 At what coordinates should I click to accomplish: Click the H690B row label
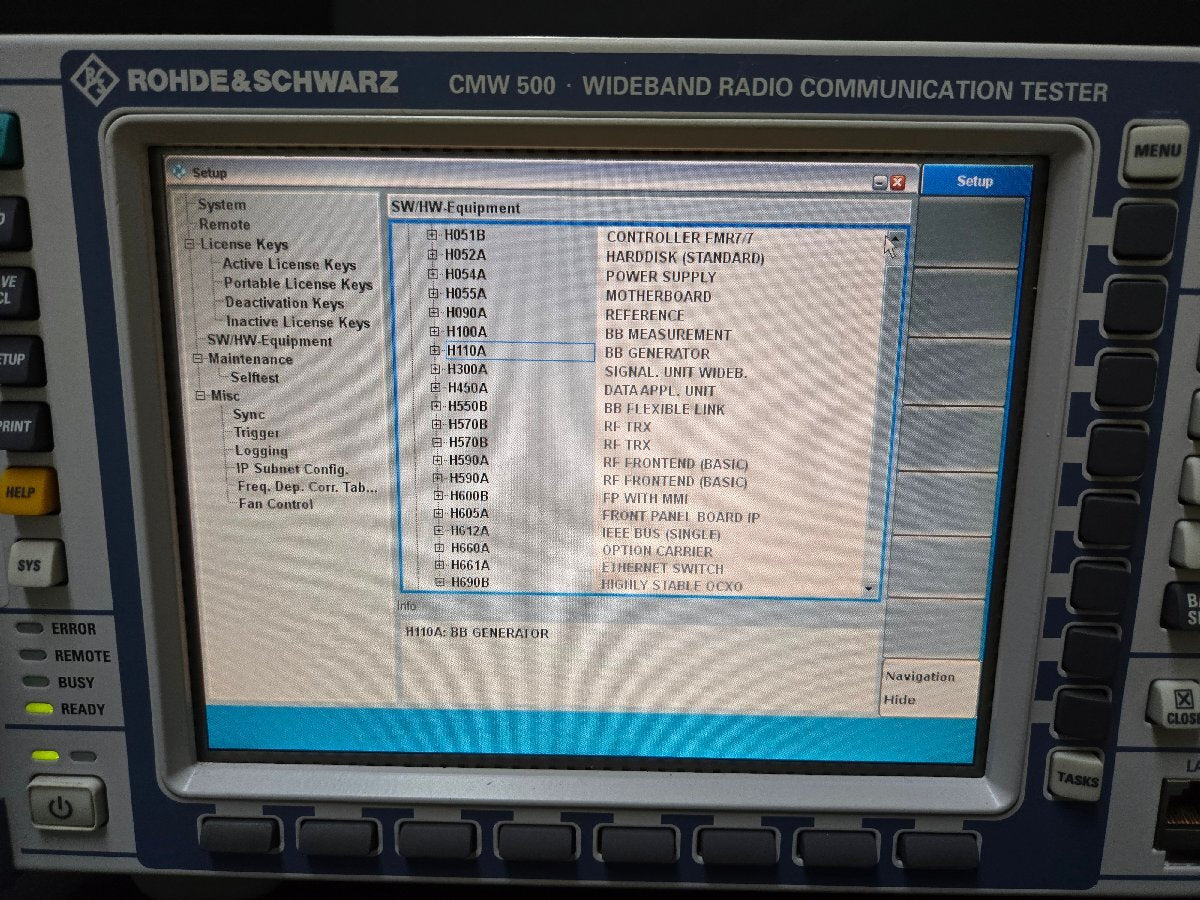coord(470,582)
